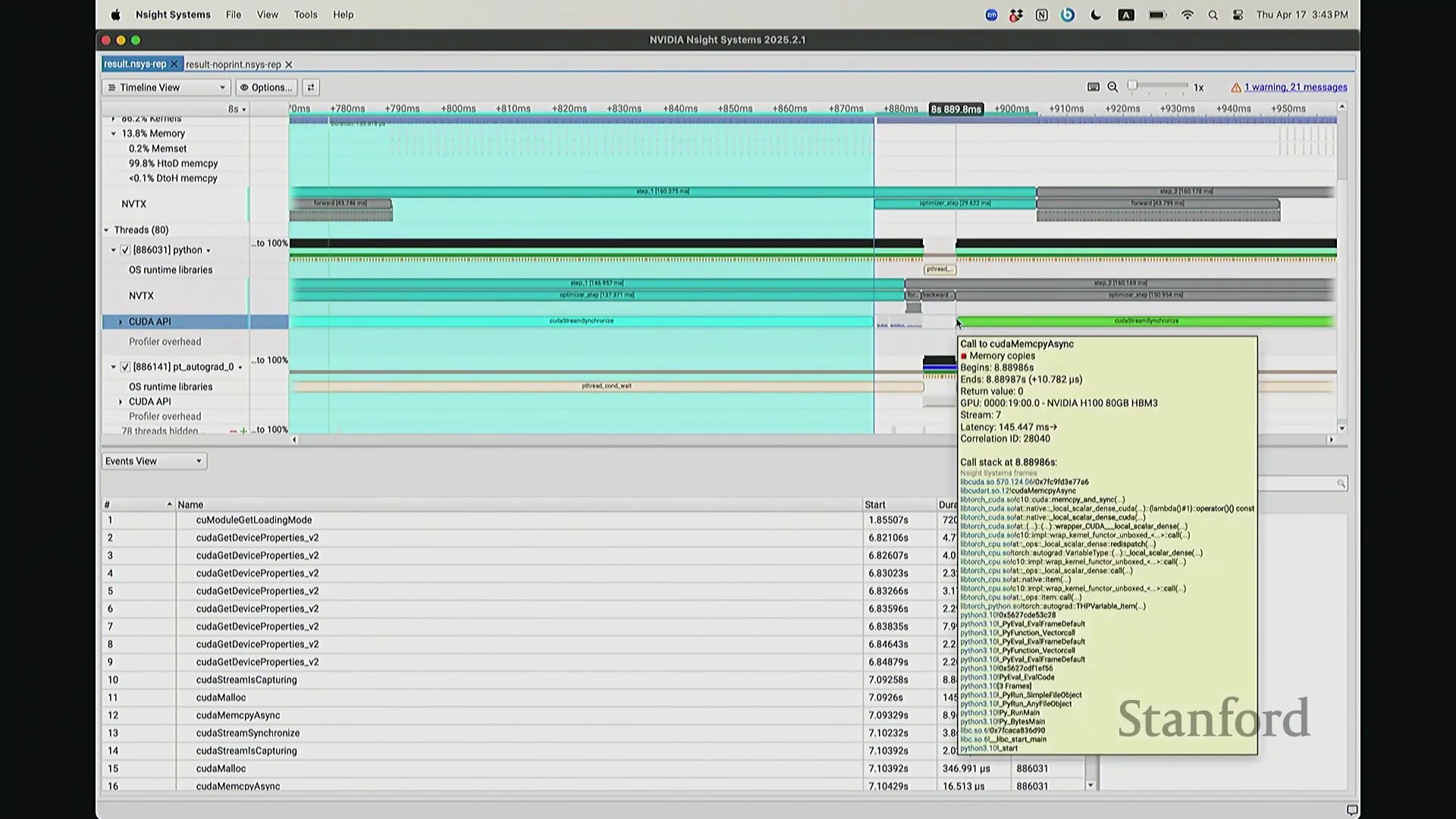Open macOS Spotlight search icon
1456x819 pixels.
pos(1213,15)
